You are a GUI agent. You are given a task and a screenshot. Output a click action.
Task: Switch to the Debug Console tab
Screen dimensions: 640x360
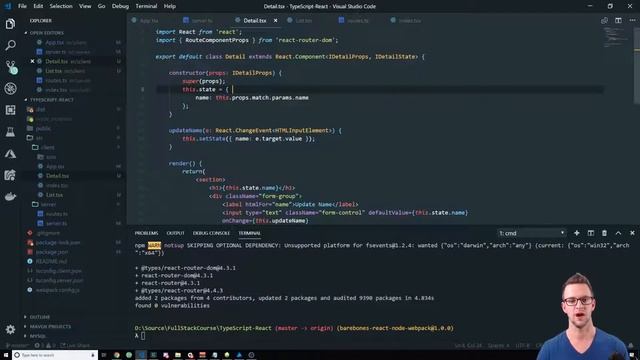pyautogui.click(x=211, y=233)
